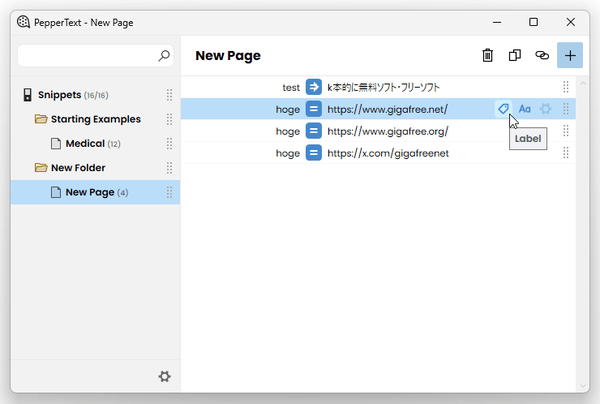Click the drag handle of the test snippet row
This screenshot has width=600, height=404.
coord(566,87)
